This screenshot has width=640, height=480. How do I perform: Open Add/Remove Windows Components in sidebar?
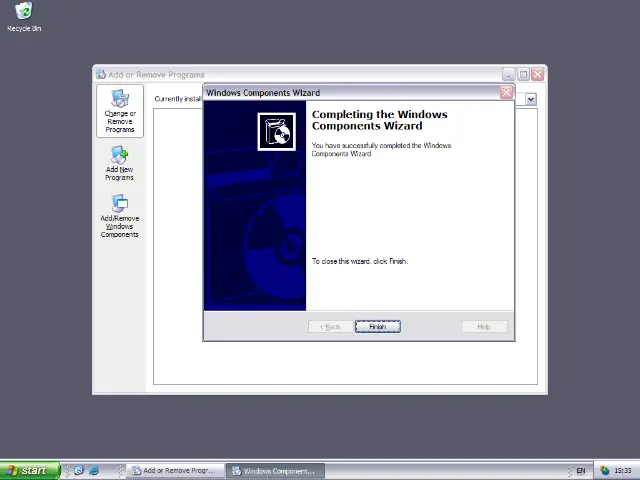[120, 216]
